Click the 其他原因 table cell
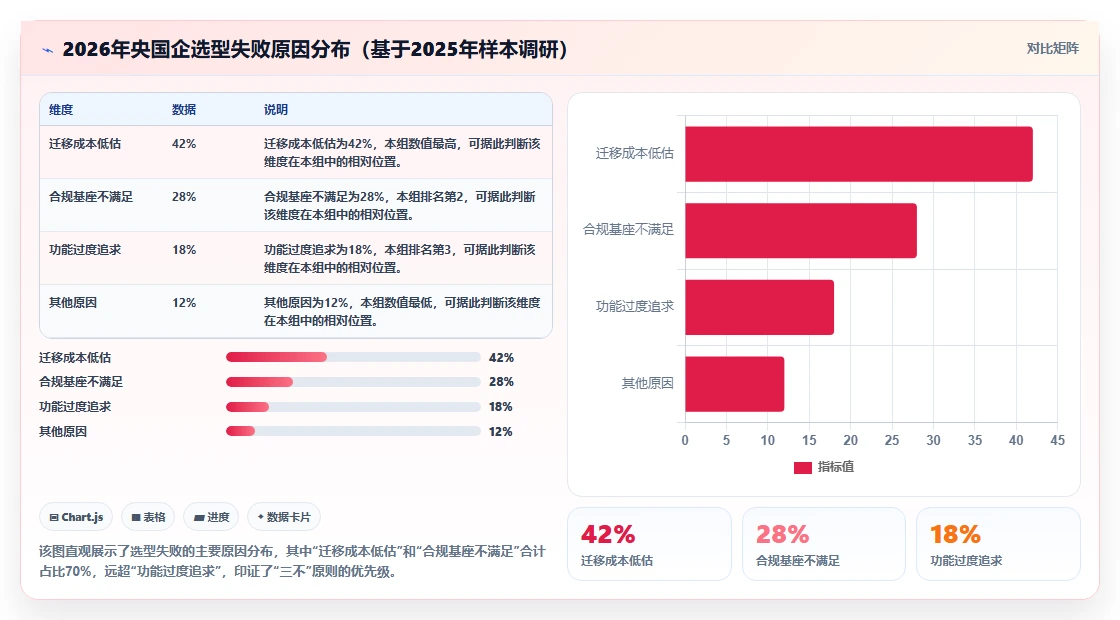Screen dimensions: 1120x620 tap(72, 302)
